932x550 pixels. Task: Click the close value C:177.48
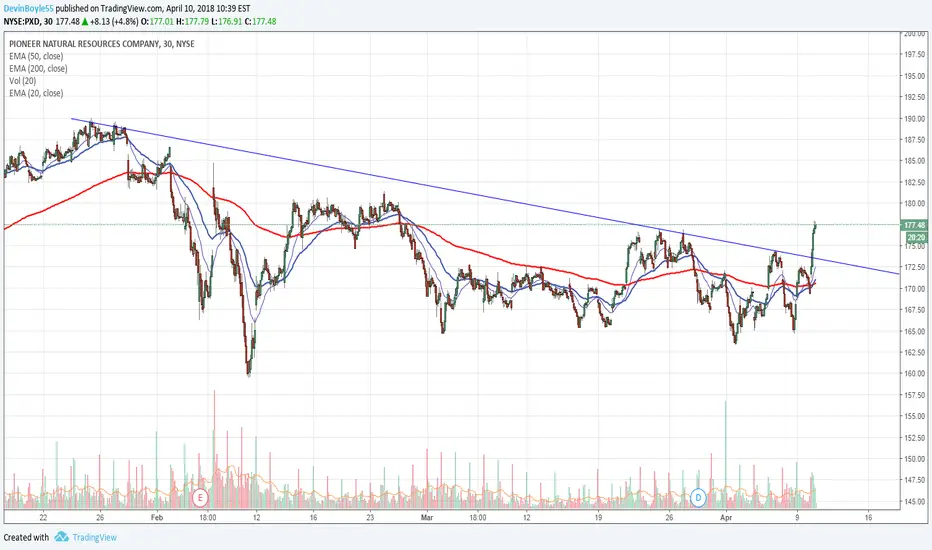coord(260,21)
